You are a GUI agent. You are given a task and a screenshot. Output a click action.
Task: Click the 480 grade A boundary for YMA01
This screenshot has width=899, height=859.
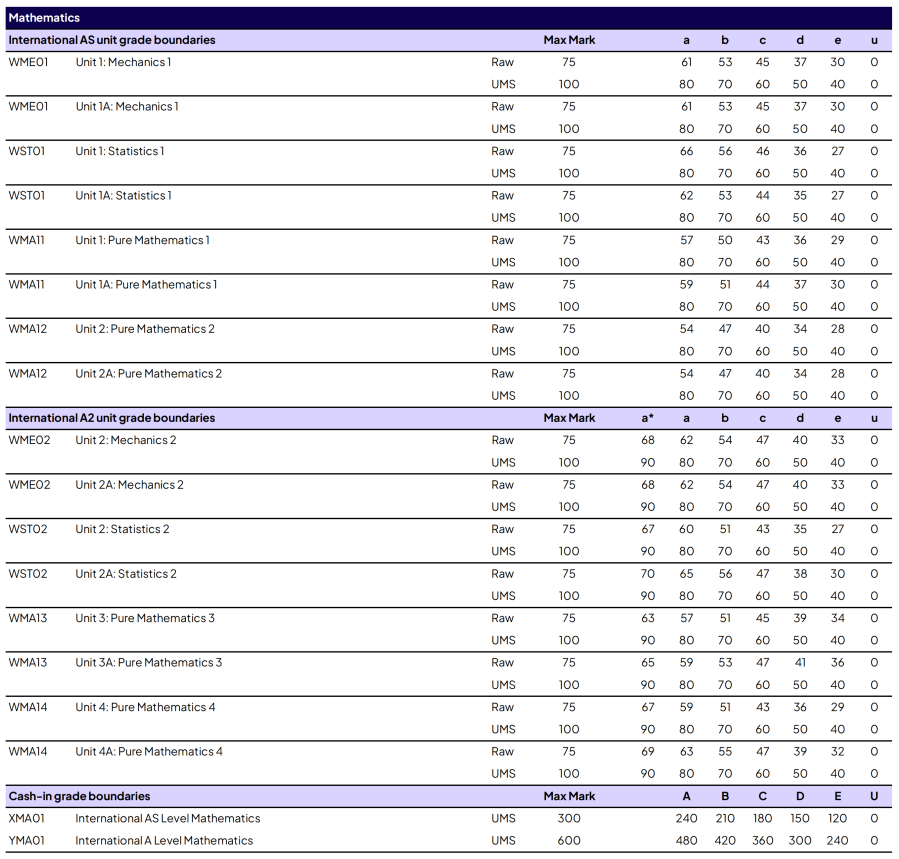(x=686, y=840)
